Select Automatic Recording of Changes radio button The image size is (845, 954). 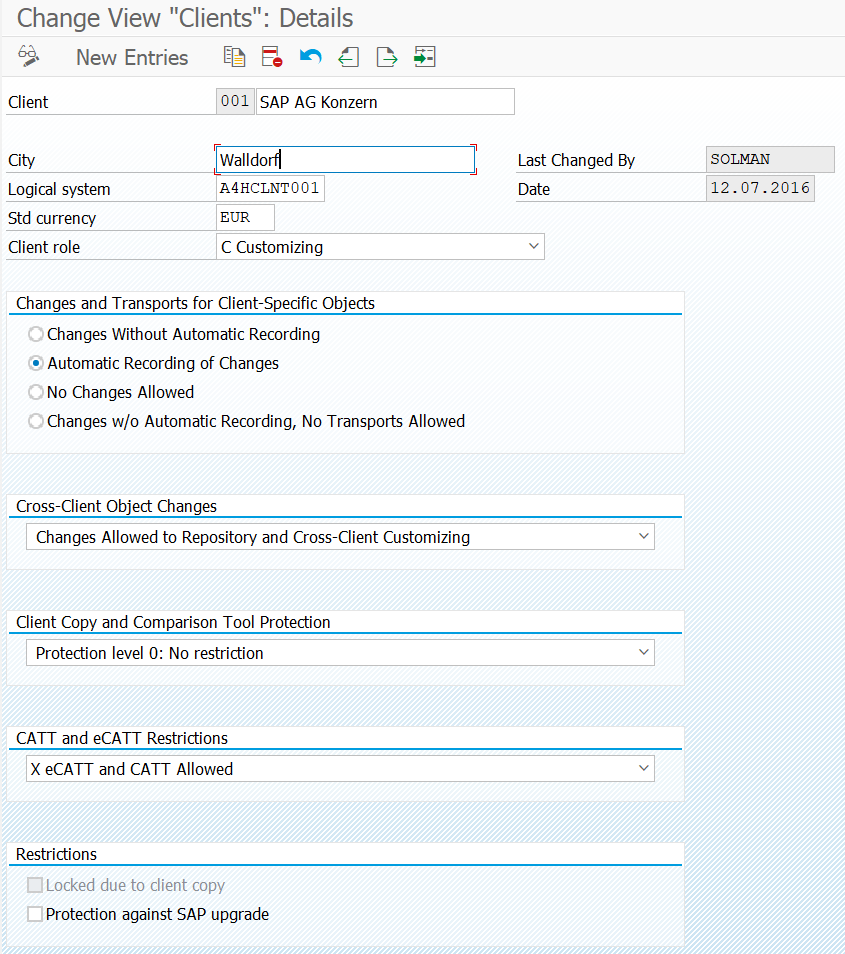37,363
